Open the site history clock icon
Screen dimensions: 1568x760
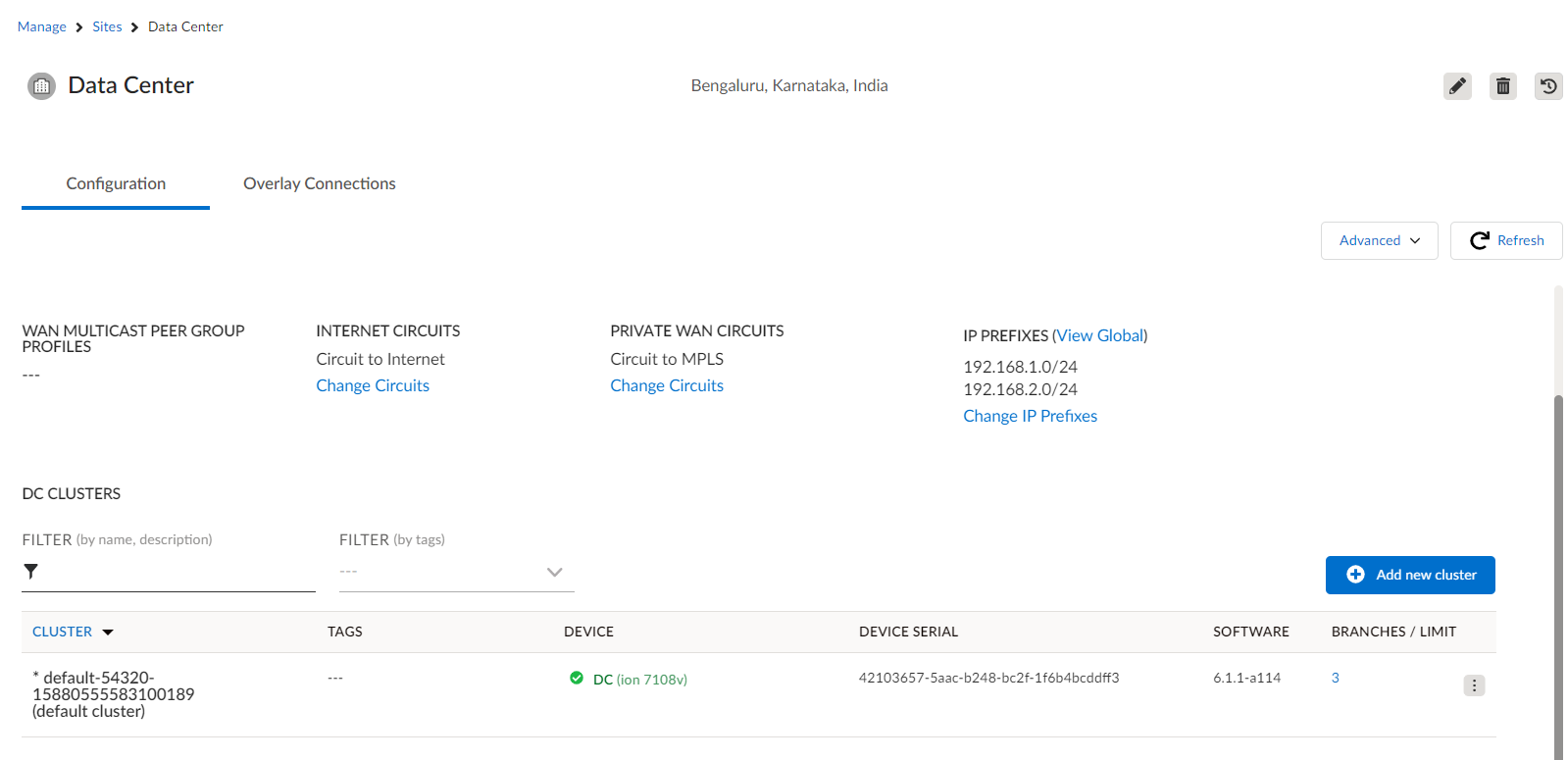point(1548,86)
